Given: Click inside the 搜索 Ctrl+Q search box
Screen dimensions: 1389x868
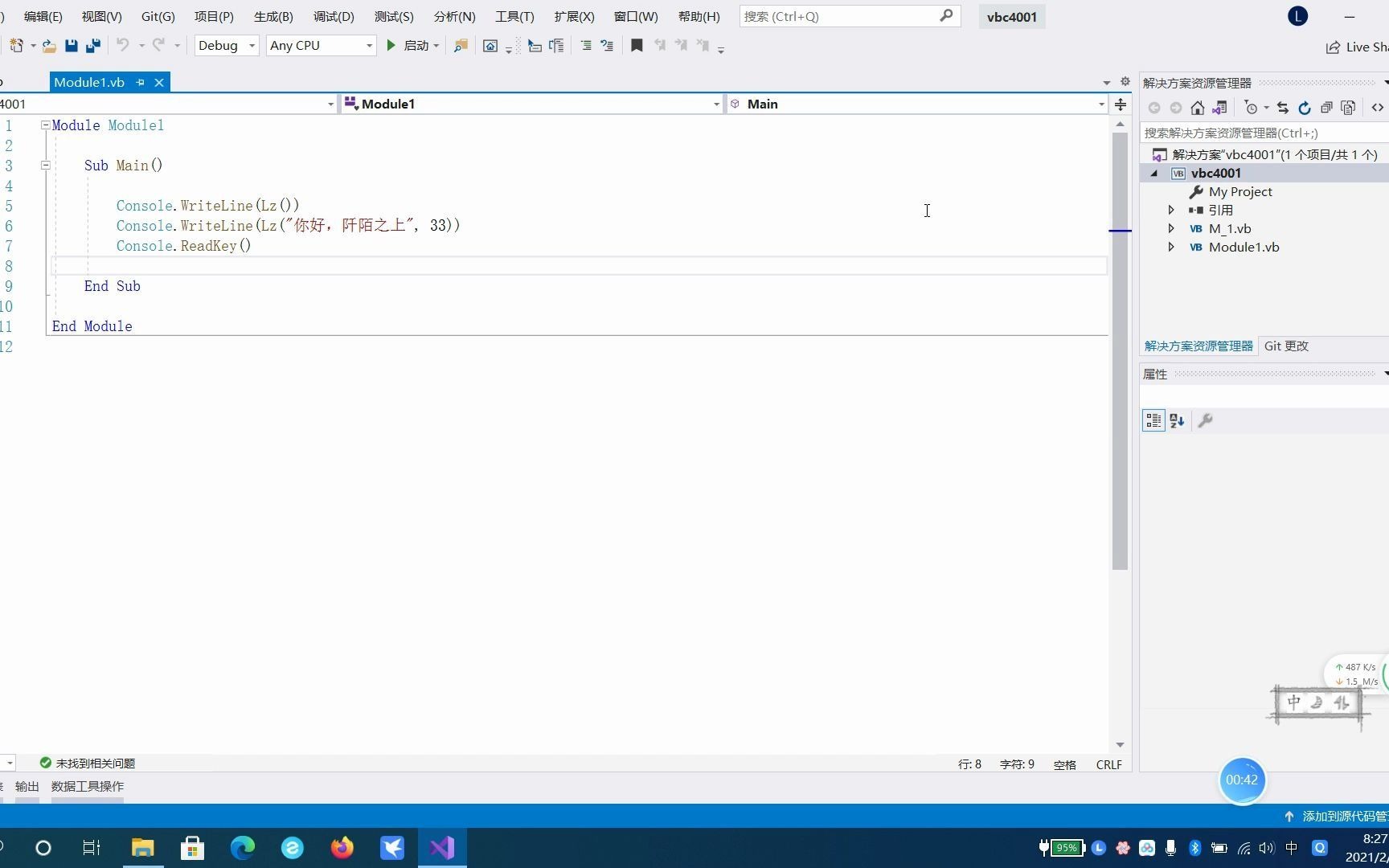Looking at the screenshot, I should (836, 16).
